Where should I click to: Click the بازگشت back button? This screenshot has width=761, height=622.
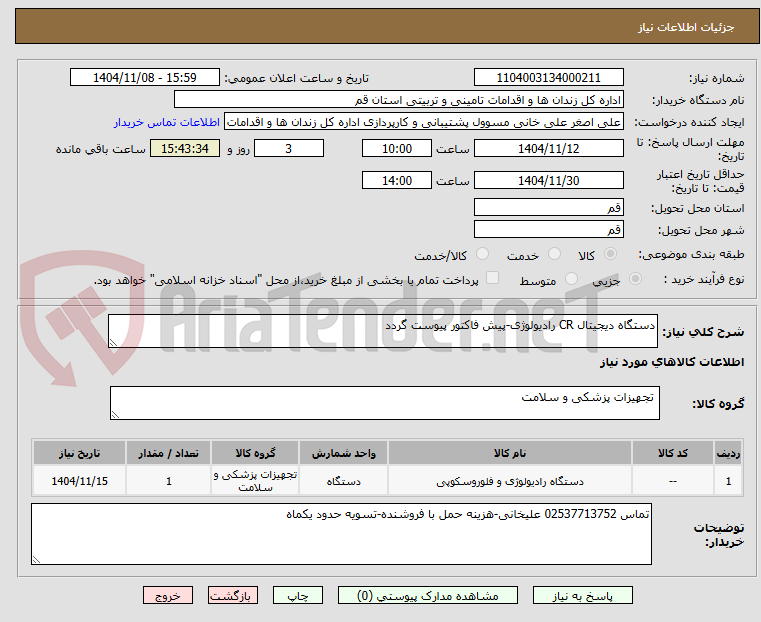233,595
